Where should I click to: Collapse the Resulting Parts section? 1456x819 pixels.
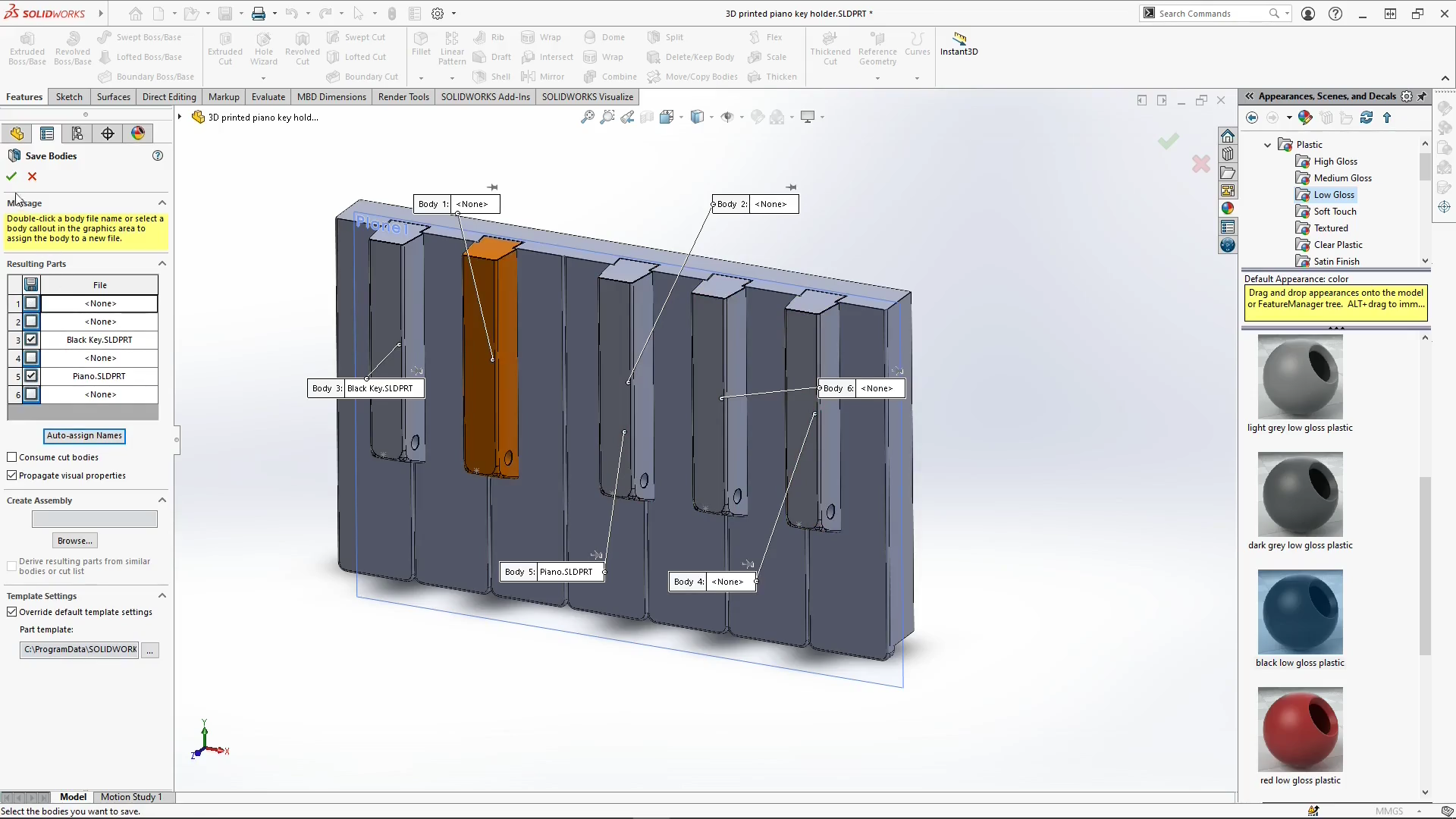click(162, 263)
